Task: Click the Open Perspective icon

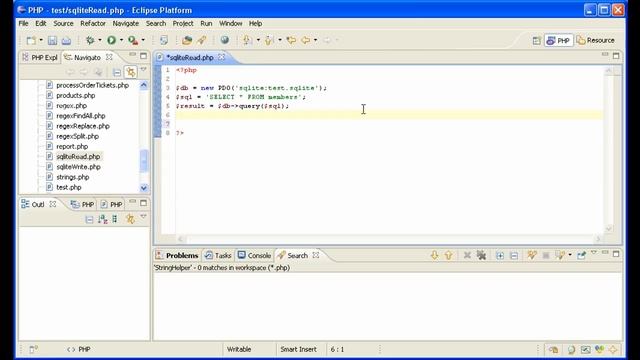Action: click(536, 40)
